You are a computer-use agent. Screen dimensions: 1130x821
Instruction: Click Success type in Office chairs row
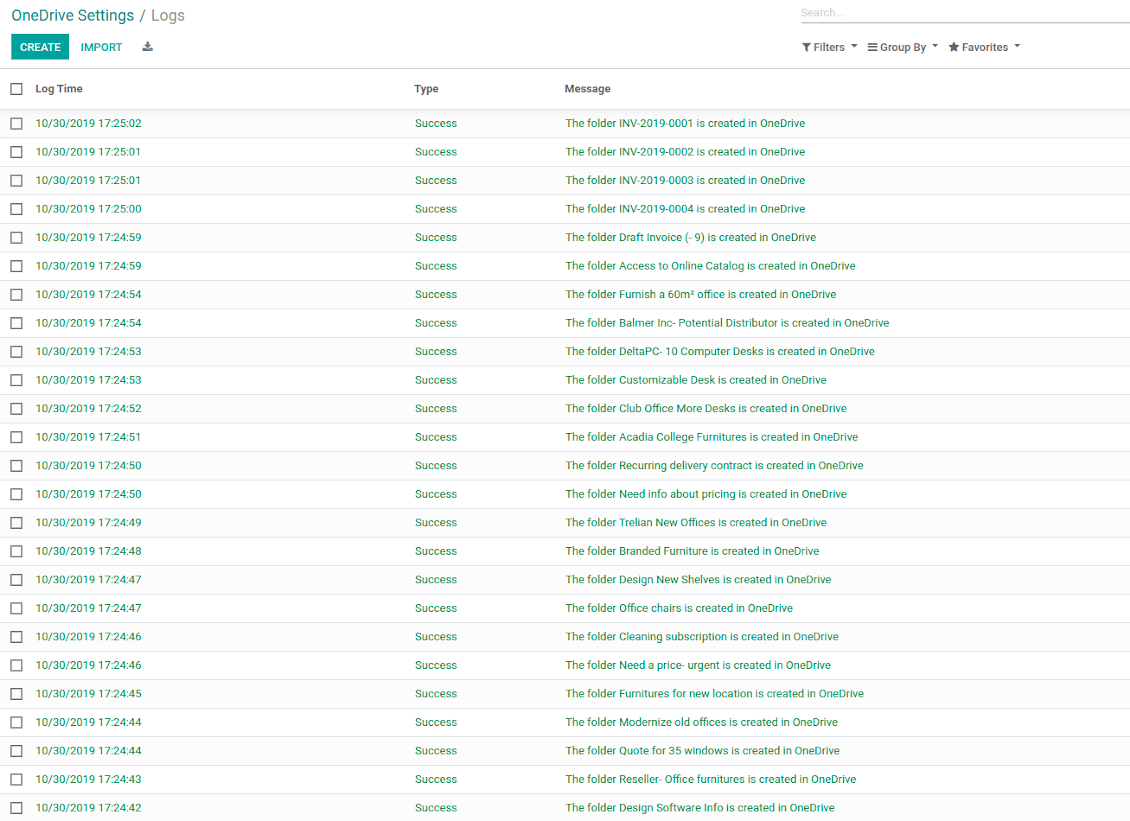click(435, 608)
